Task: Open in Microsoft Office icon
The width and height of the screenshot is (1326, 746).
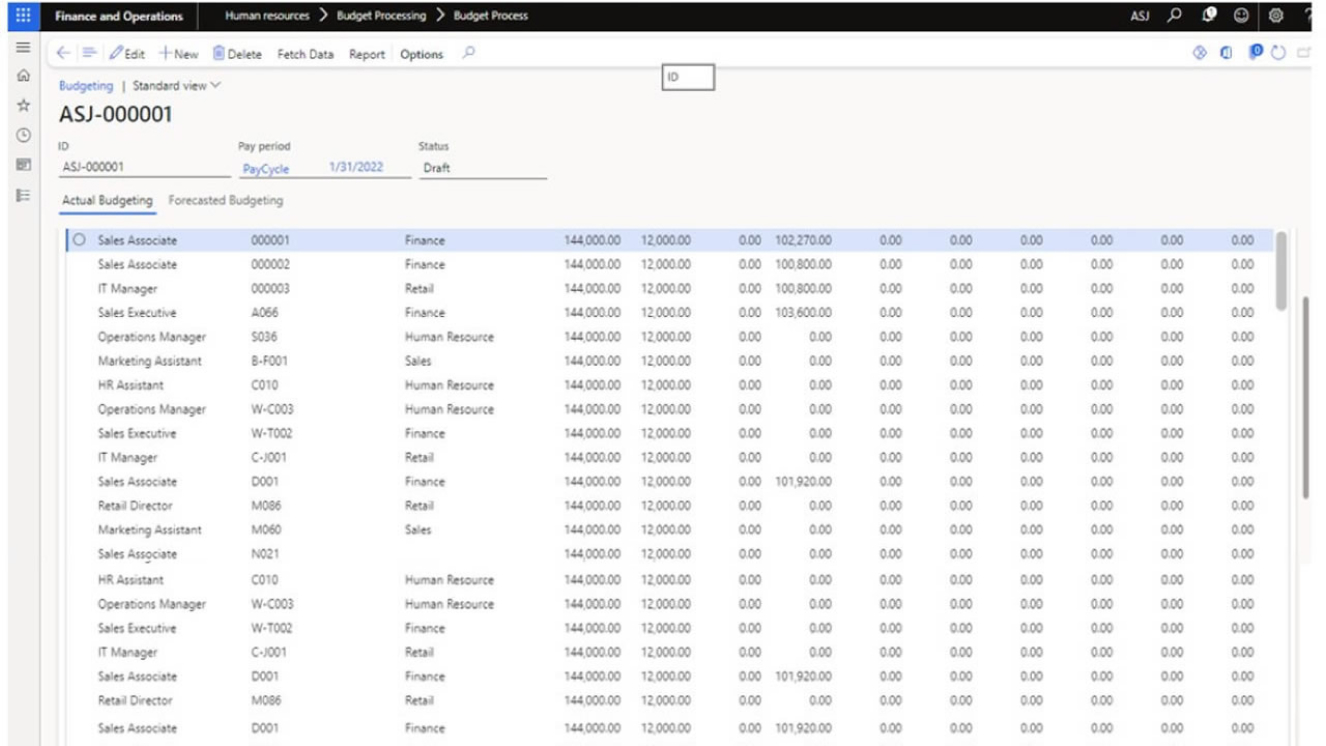Action: [1226, 54]
